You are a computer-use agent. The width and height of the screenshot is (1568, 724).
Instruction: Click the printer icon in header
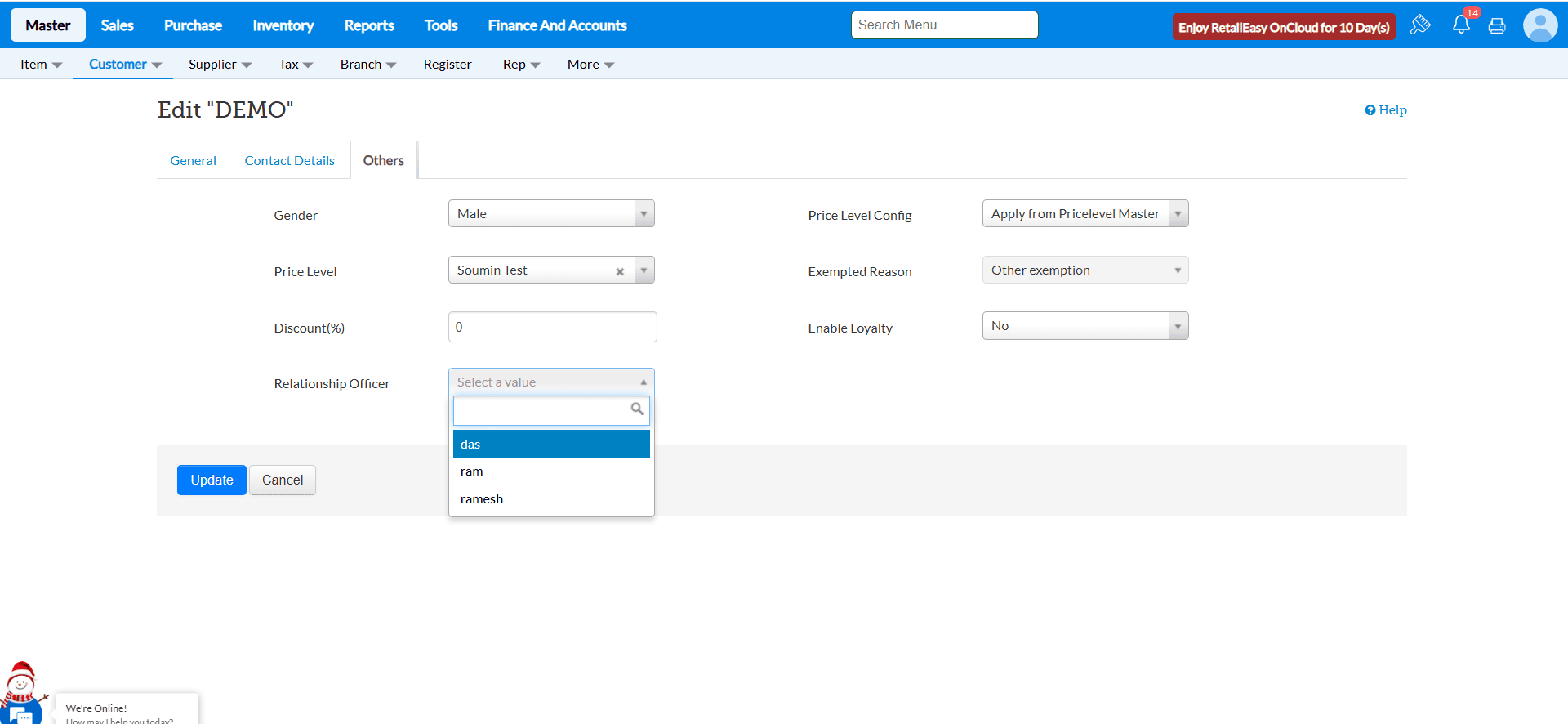point(1497,26)
